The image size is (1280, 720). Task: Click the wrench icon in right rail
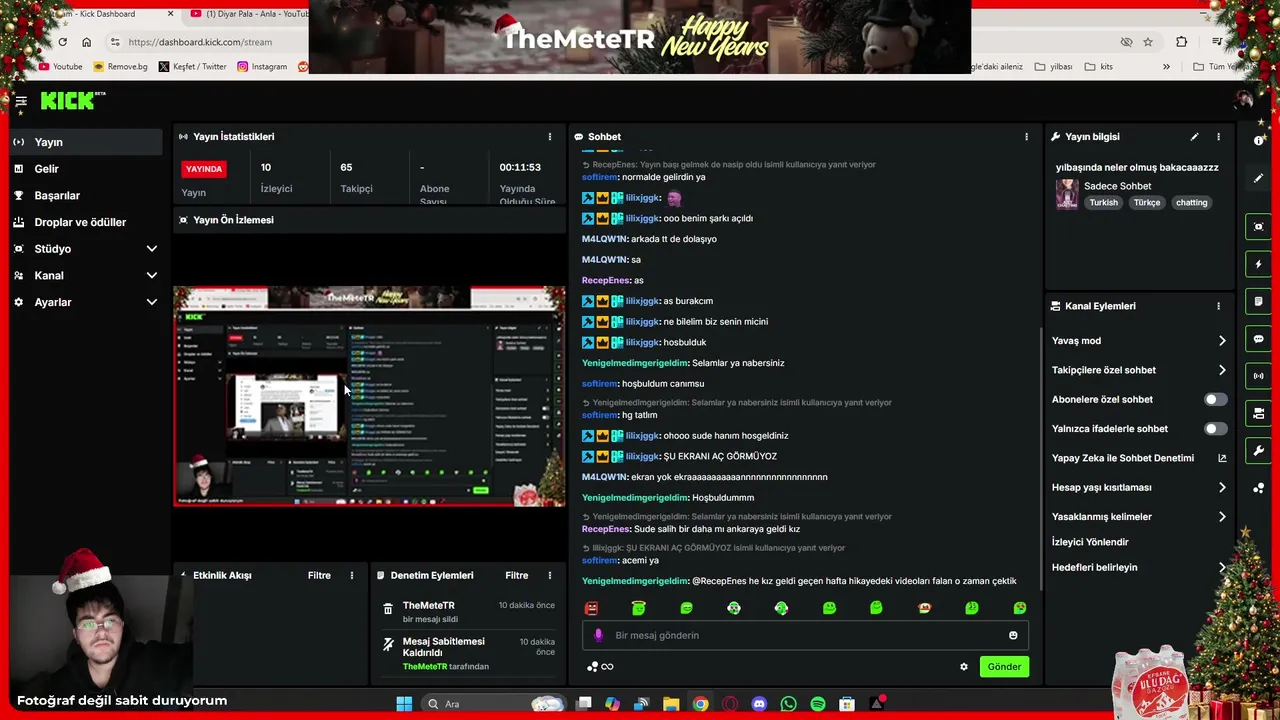pos(1259,451)
